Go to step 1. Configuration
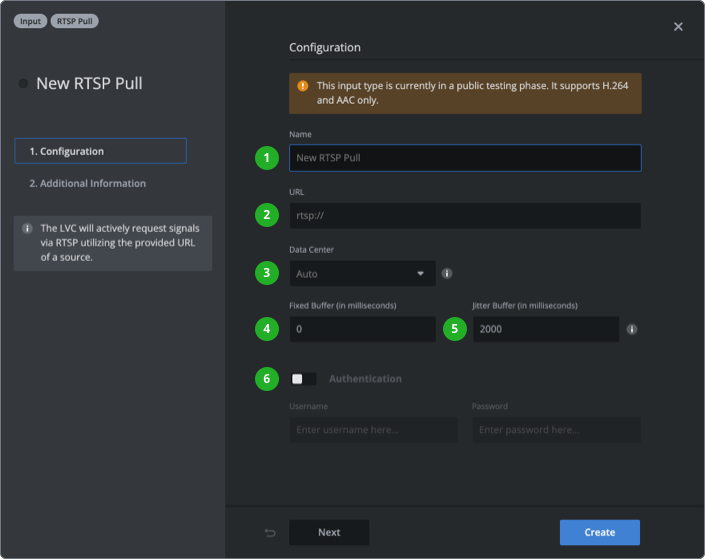 coord(100,151)
